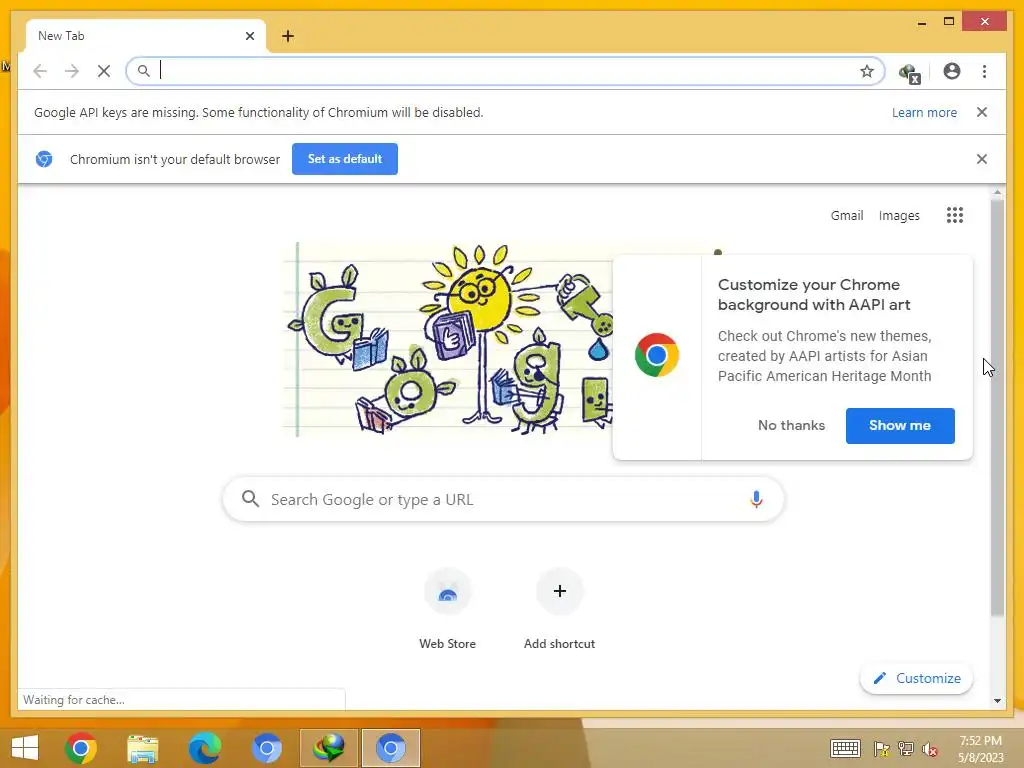Open the profile avatar menu
Viewport: 1024px width, 768px height.
952,71
